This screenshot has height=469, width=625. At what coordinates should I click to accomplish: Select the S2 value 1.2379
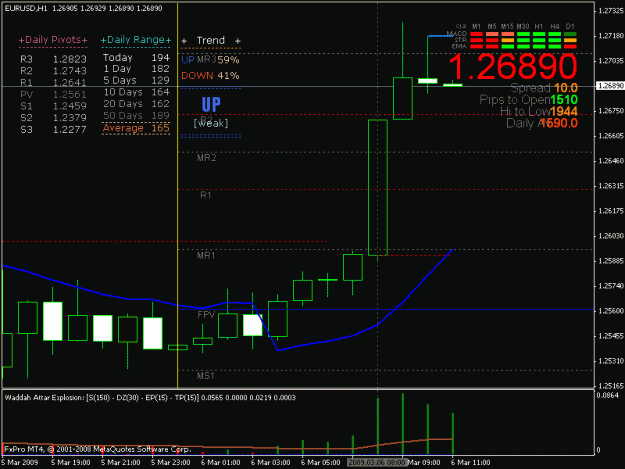70,118
